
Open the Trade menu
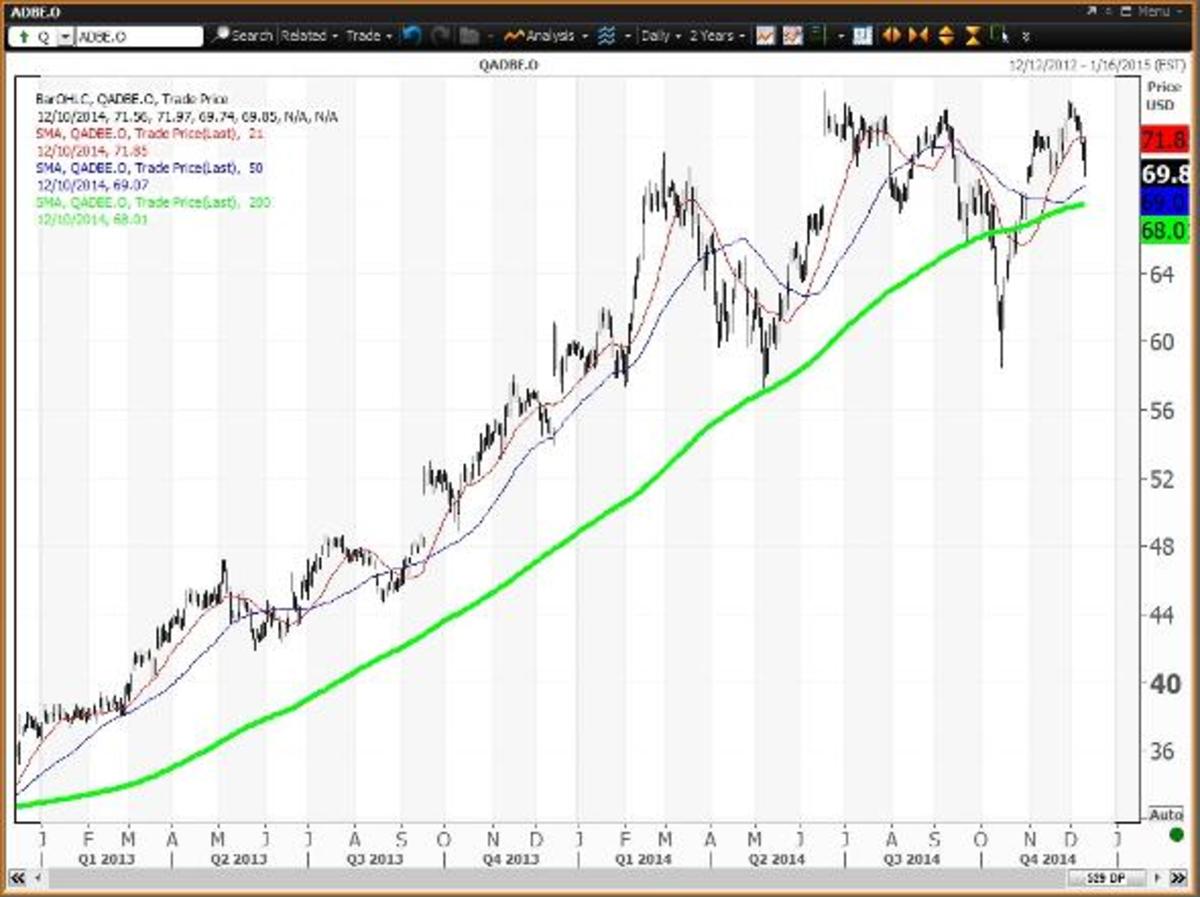click(363, 36)
